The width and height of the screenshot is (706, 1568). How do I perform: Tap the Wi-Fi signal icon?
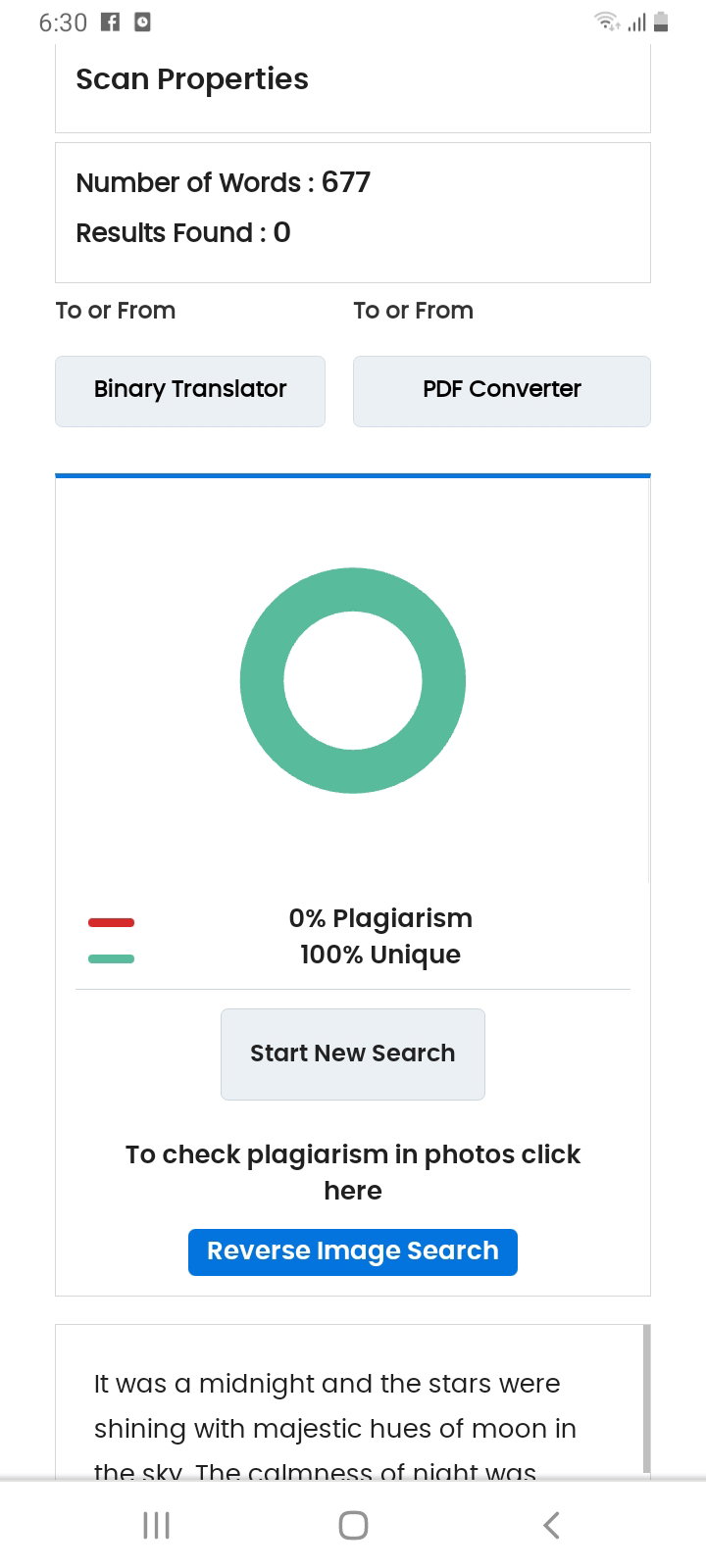pyautogui.click(x=608, y=22)
